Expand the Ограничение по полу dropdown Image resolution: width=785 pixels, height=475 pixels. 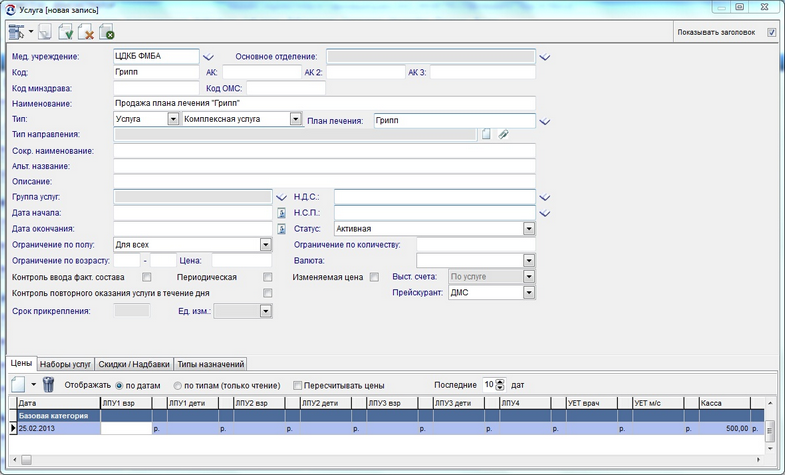tap(266, 245)
